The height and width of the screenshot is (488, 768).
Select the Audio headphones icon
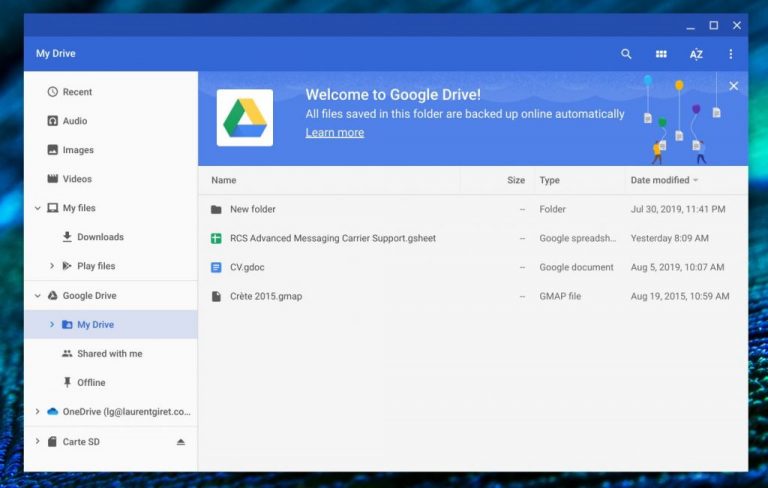pos(52,121)
